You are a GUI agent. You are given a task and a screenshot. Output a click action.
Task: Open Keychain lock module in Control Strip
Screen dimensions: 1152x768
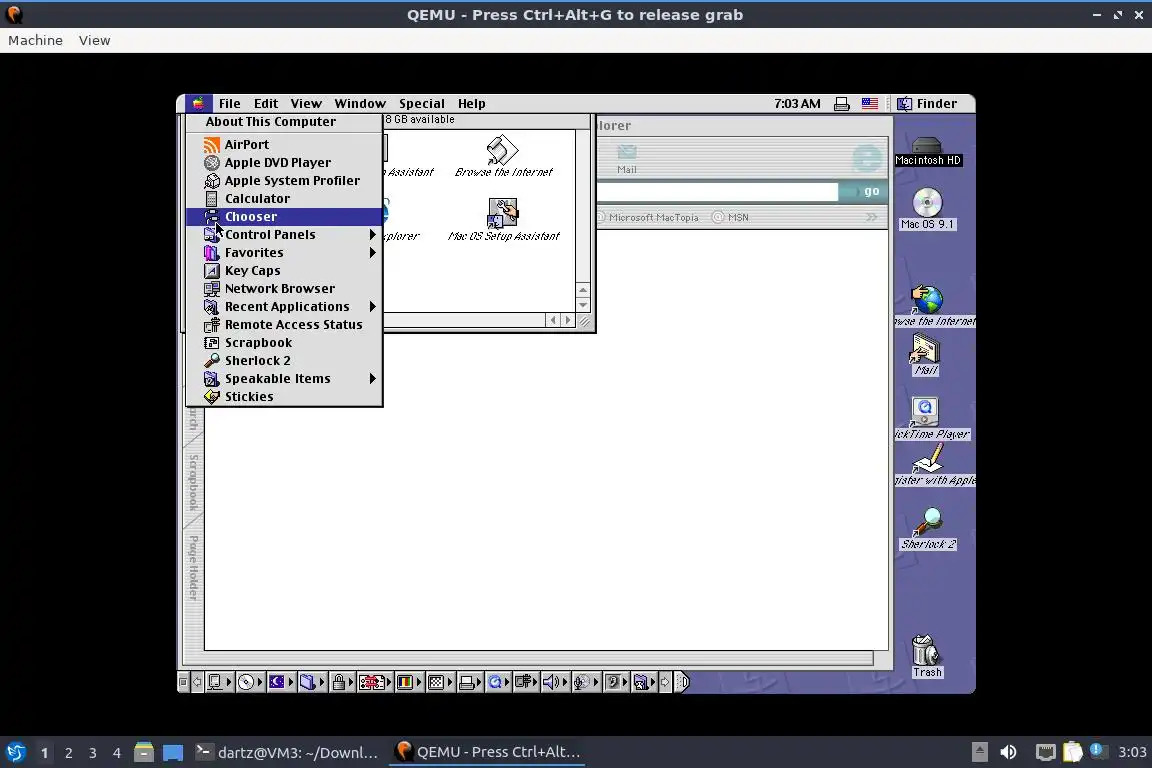(x=343, y=682)
